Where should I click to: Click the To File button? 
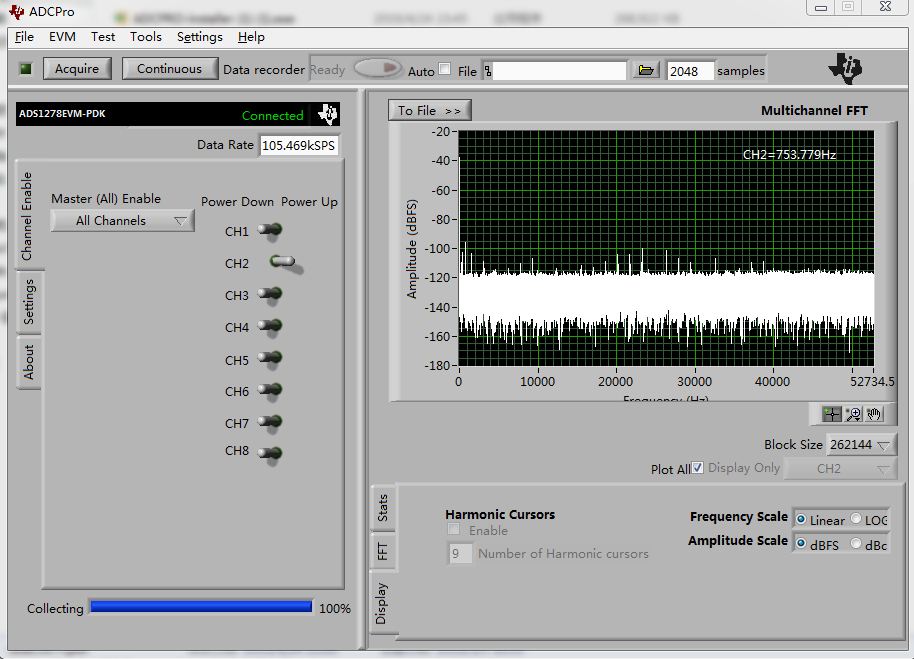[x=429, y=110]
